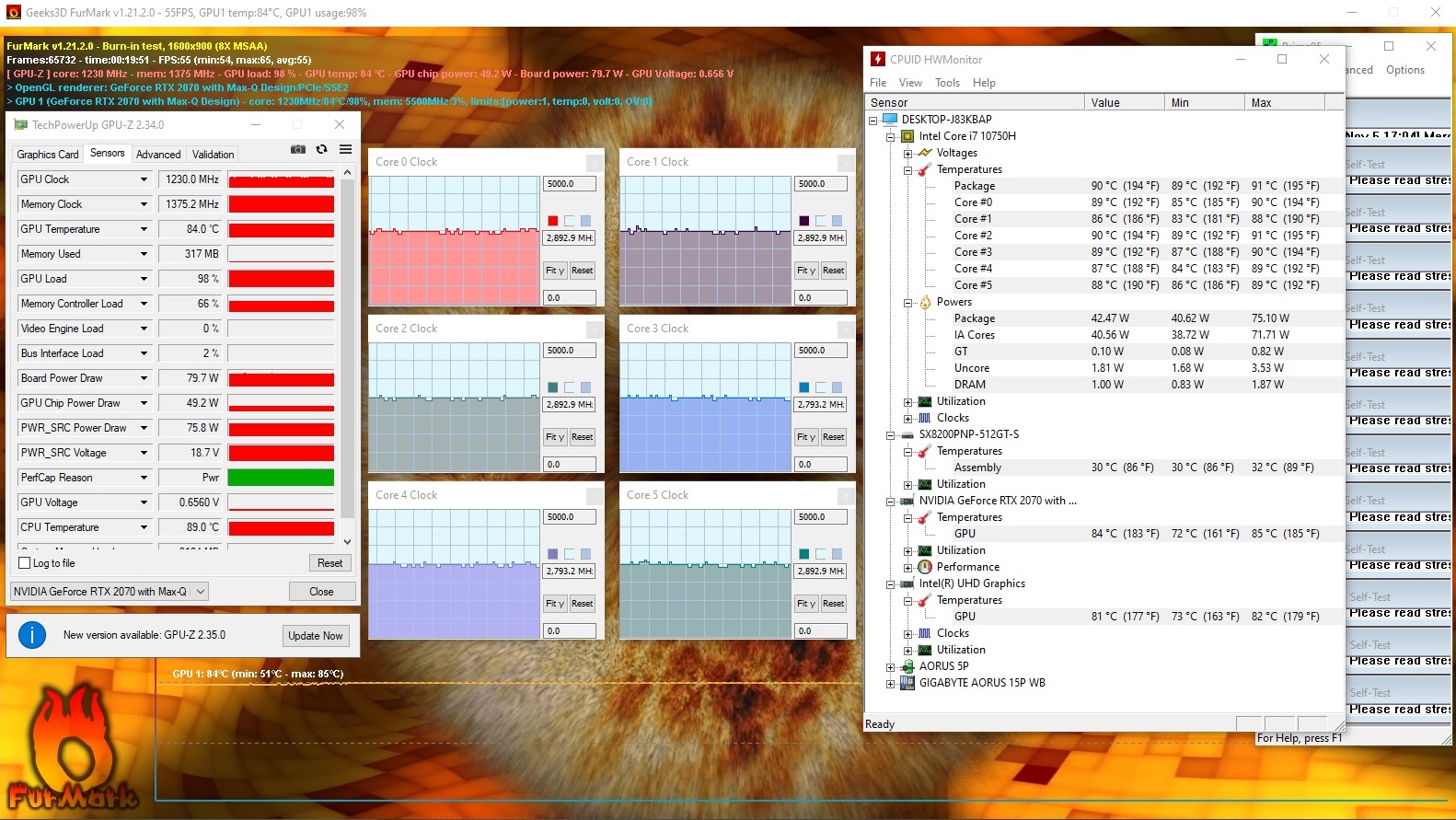Image resolution: width=1456 pixels, height=820 pixels.
Task: Close the Core 0 Clock graph window
Action: click(x=595, y=162)
